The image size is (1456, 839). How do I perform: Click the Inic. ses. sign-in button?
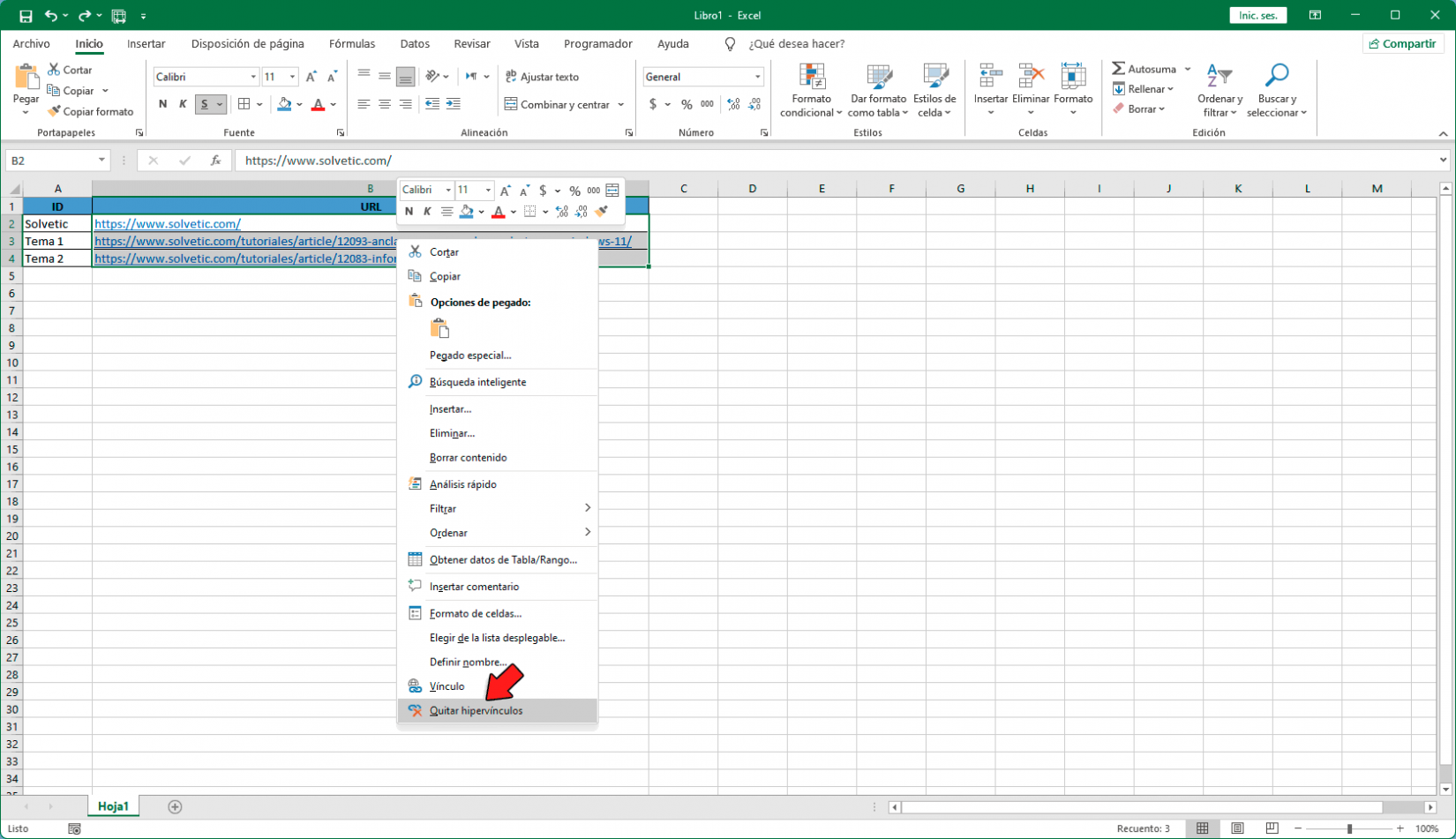1257,16
